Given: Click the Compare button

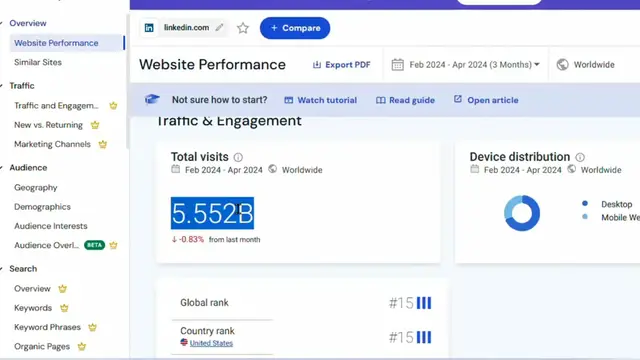Looking at the screenshot, I should [295, 28].
